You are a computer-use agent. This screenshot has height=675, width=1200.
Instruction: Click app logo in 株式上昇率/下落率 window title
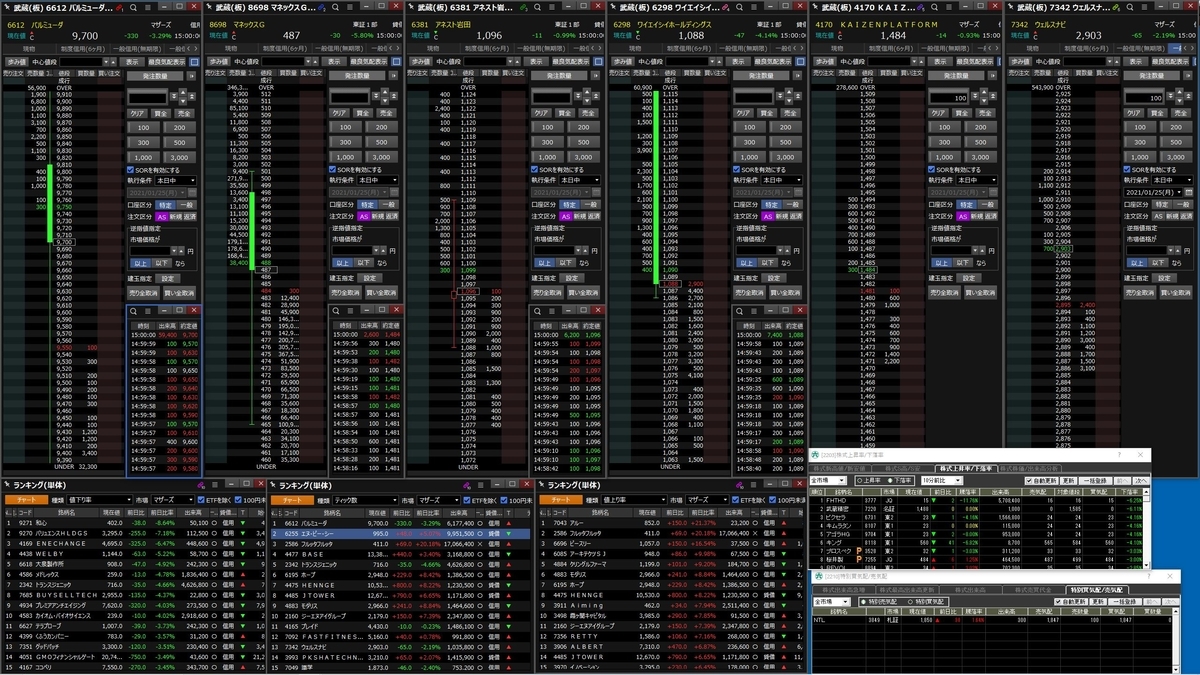[x=815, y=455]
